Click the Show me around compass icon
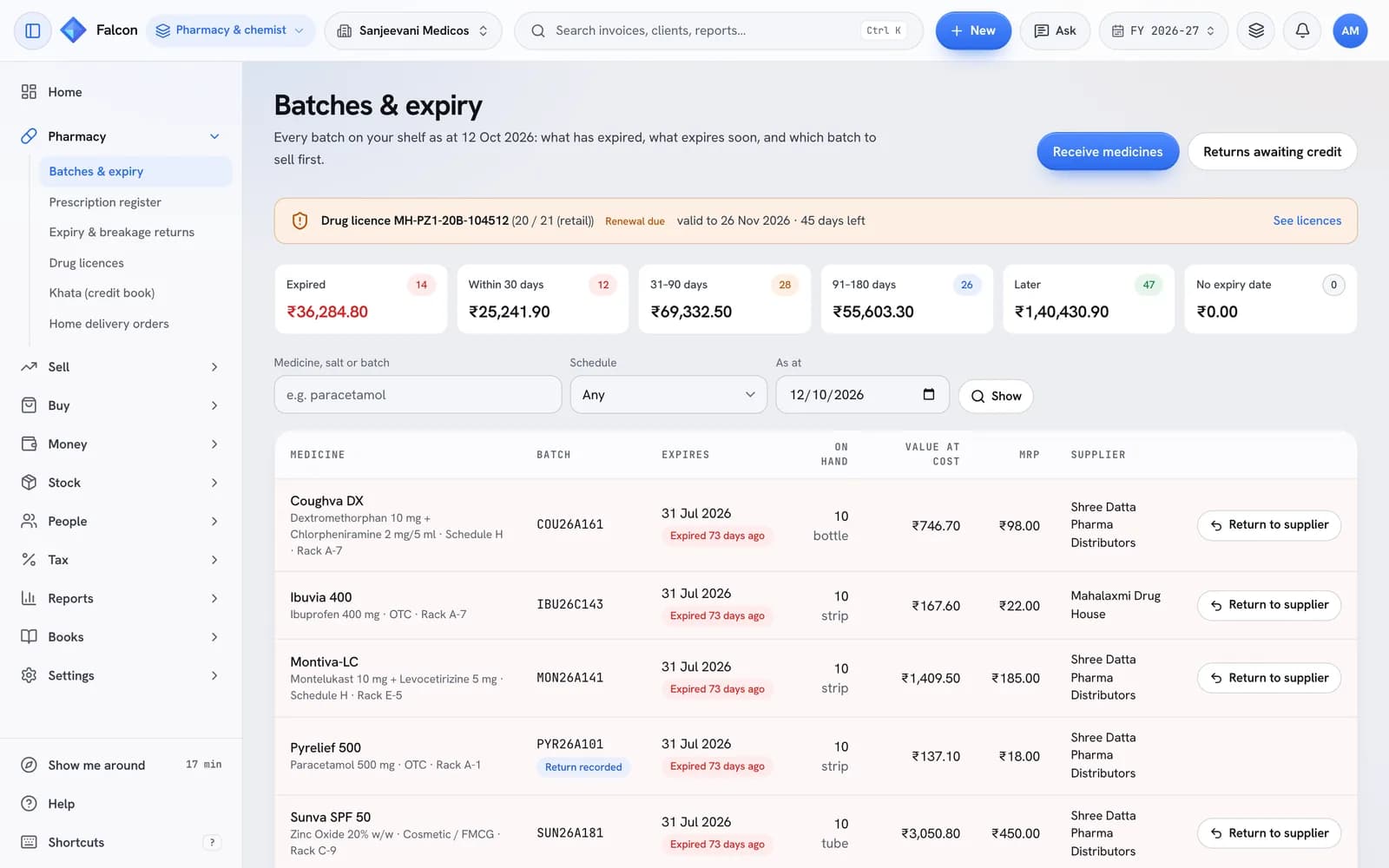The height and width of the screenshot is (868, 1389). (x=29, y=765)
